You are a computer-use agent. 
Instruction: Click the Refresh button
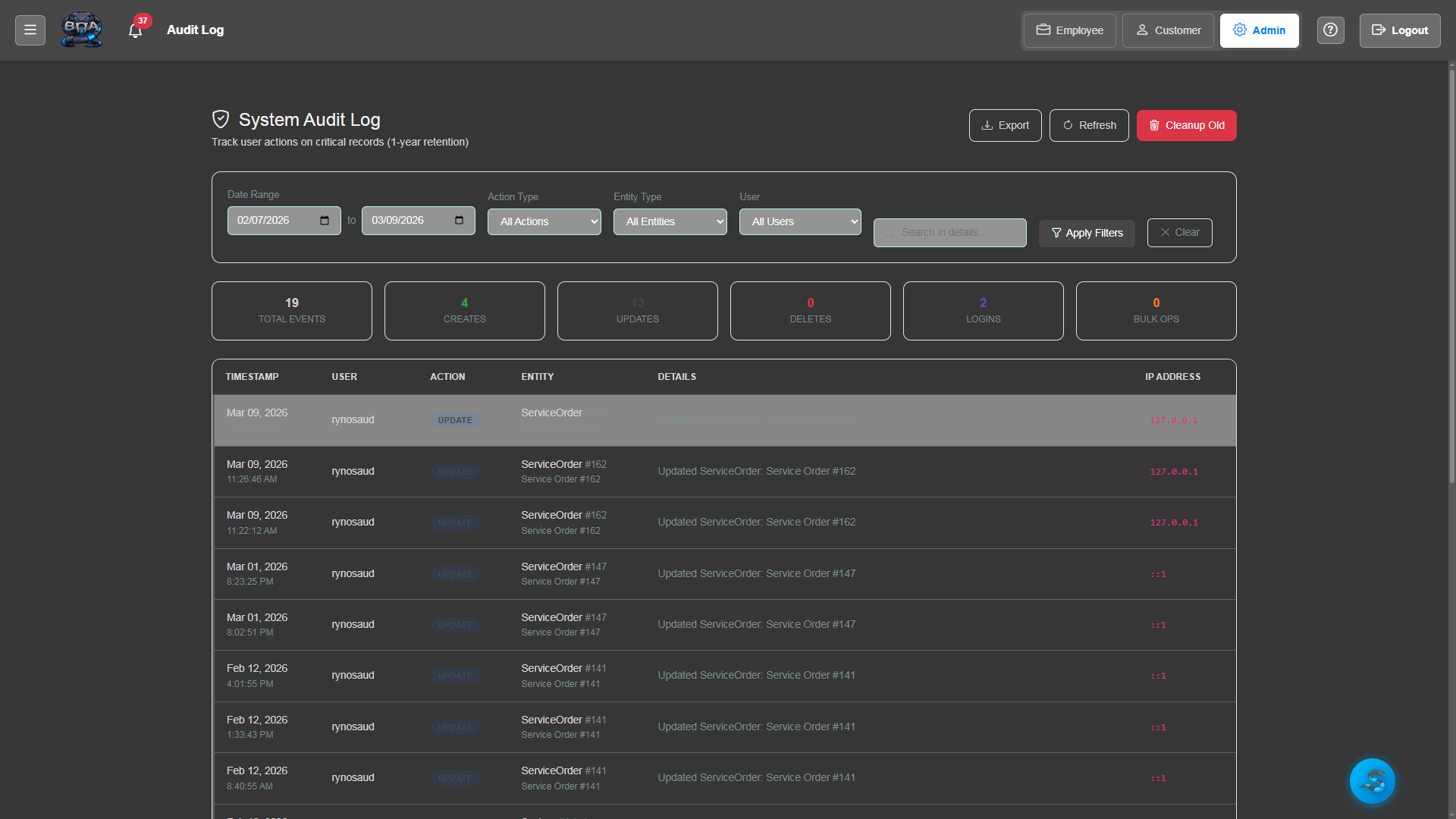tap(1089, 125)
